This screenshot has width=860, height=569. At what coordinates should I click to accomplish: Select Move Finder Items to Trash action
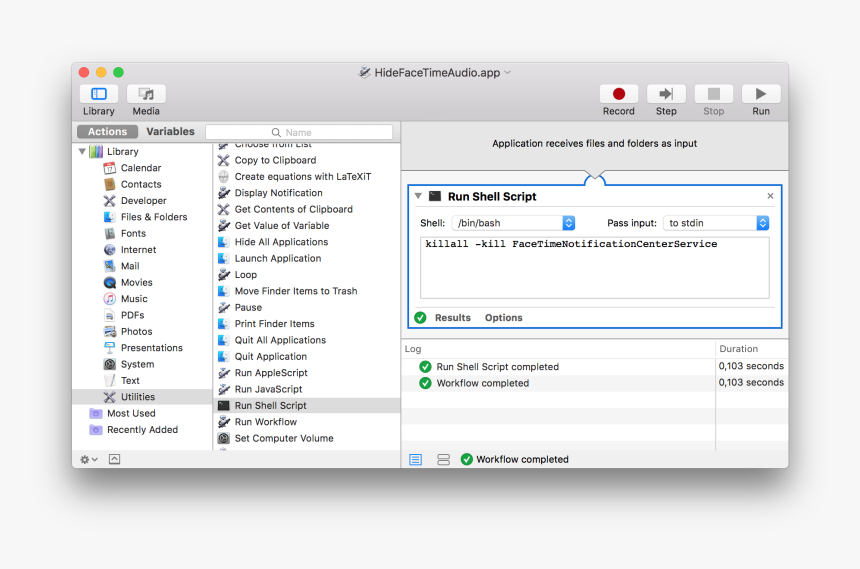pos(307,291)
